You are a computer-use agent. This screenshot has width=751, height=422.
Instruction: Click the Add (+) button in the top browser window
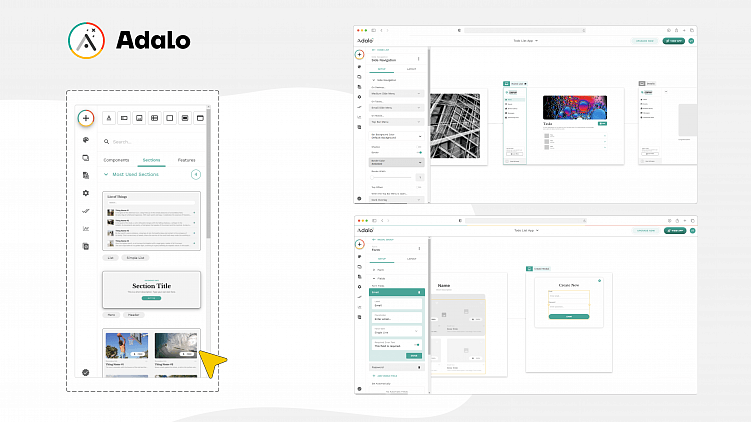(x=359, y=54)
